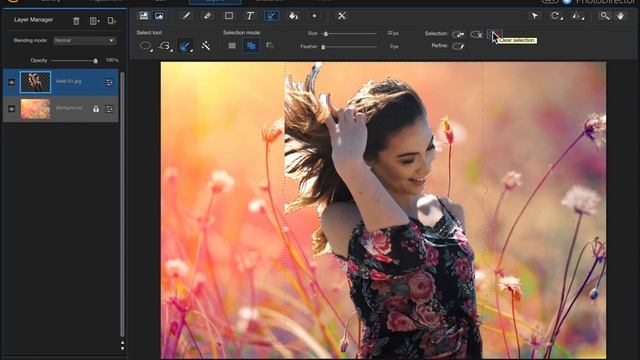Select the Background layer thumbnail
This screenshot has height=360, width=640.
coord(36,109)
